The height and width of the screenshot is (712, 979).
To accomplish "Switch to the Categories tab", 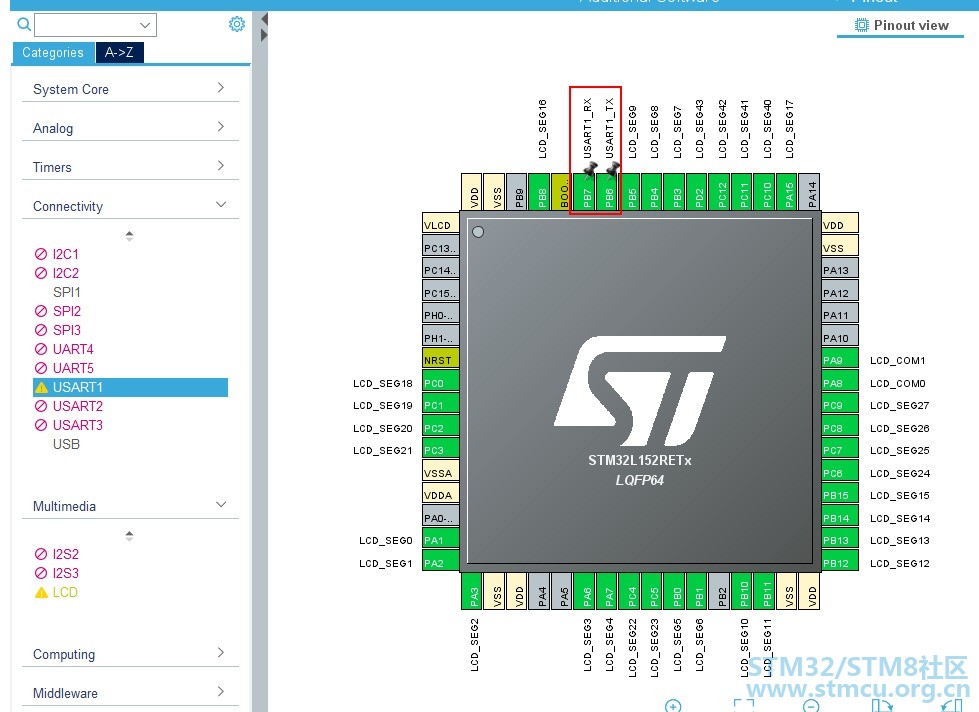I will (x=53, y=52).
